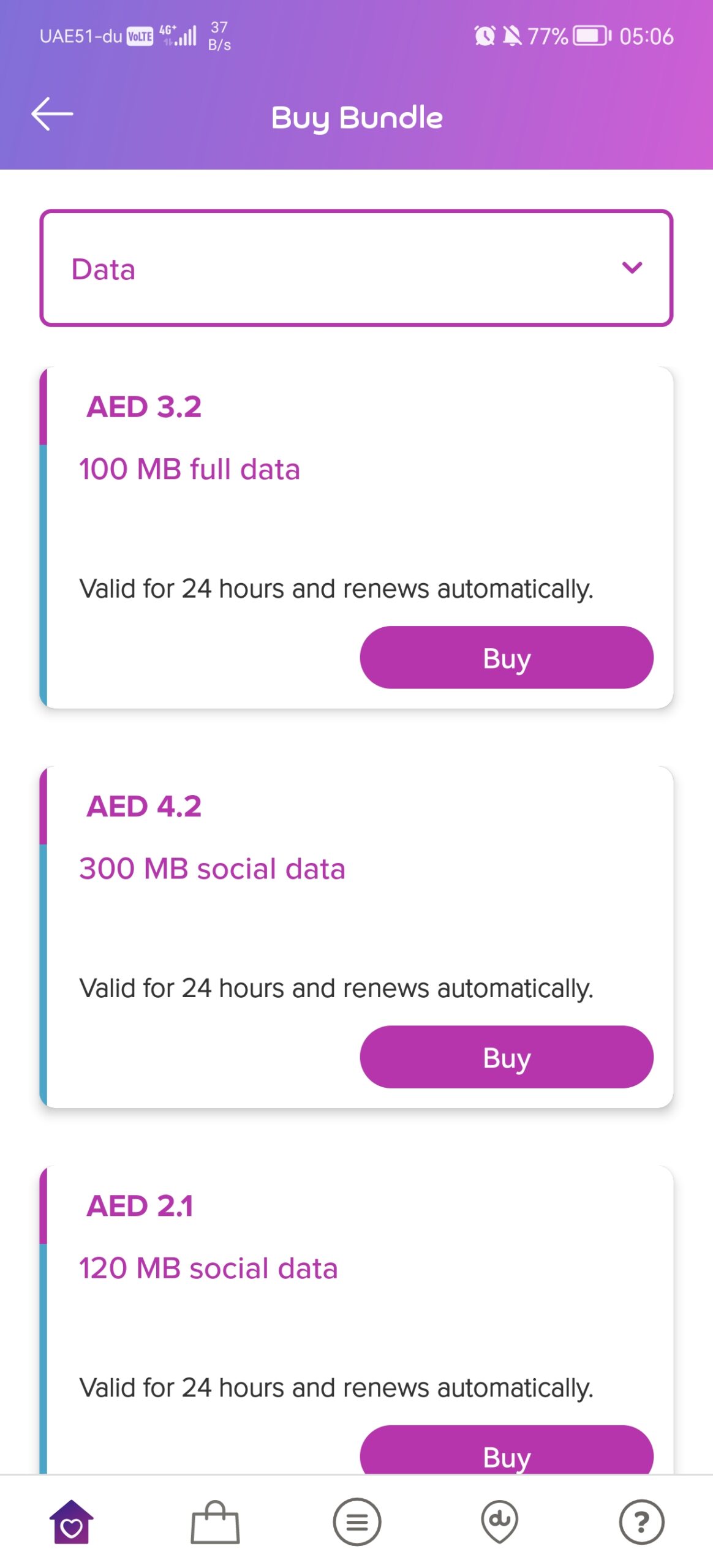The width and height of the screenshot is (713, 1568).
Task: Click the dropdown chevron arrow
Action: pyautogui.click(x=632, y=268)
